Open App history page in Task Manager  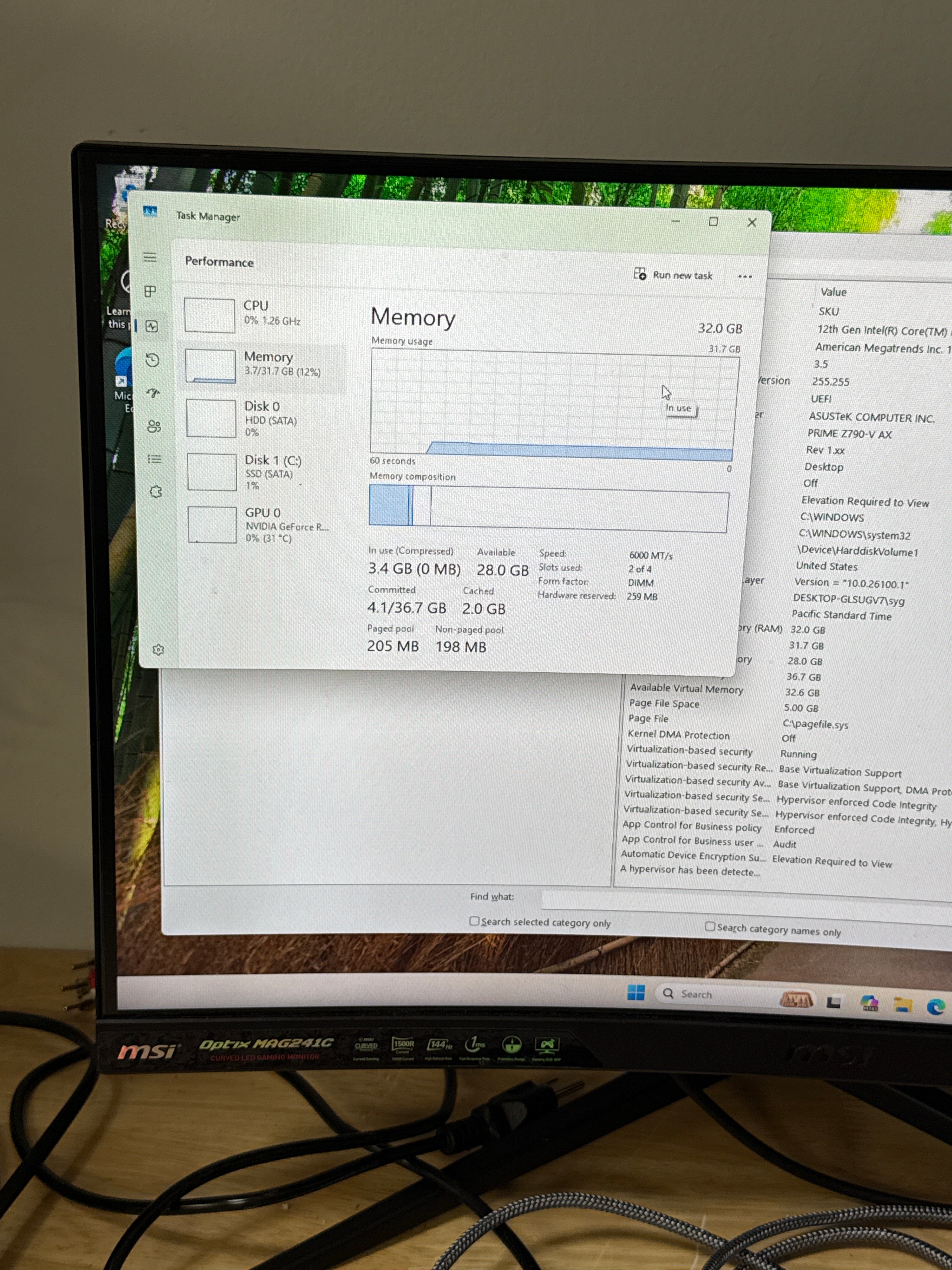tap(152, 360)
